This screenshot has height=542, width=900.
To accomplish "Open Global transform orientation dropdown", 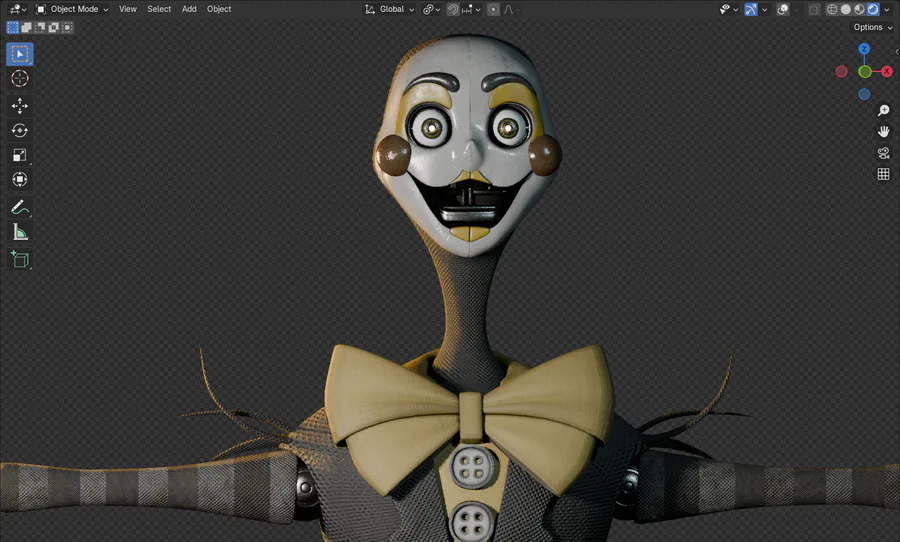I will [x=389, y=9].
